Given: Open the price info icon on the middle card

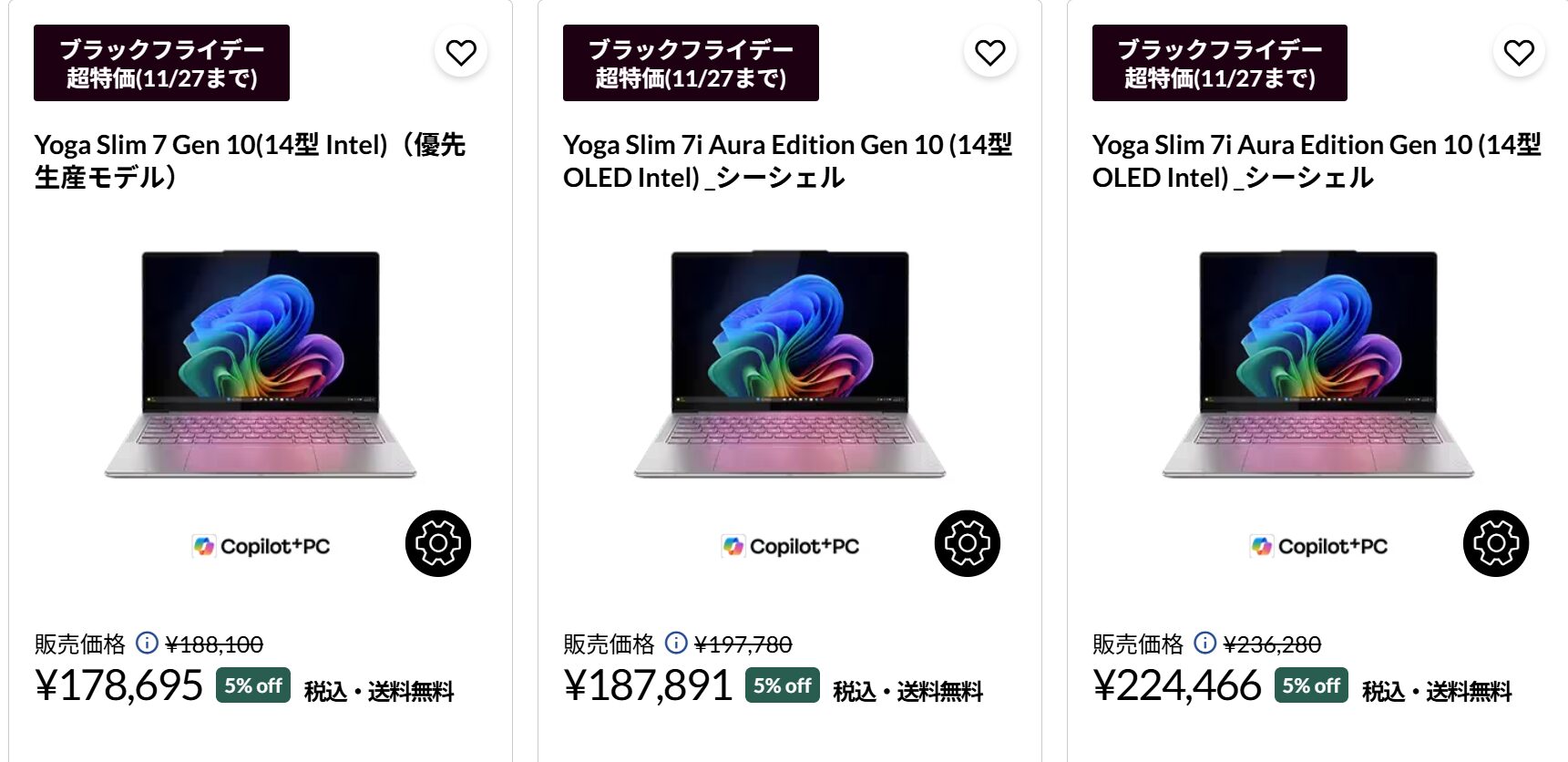Looking at the screenshot, I should point(676,644).
